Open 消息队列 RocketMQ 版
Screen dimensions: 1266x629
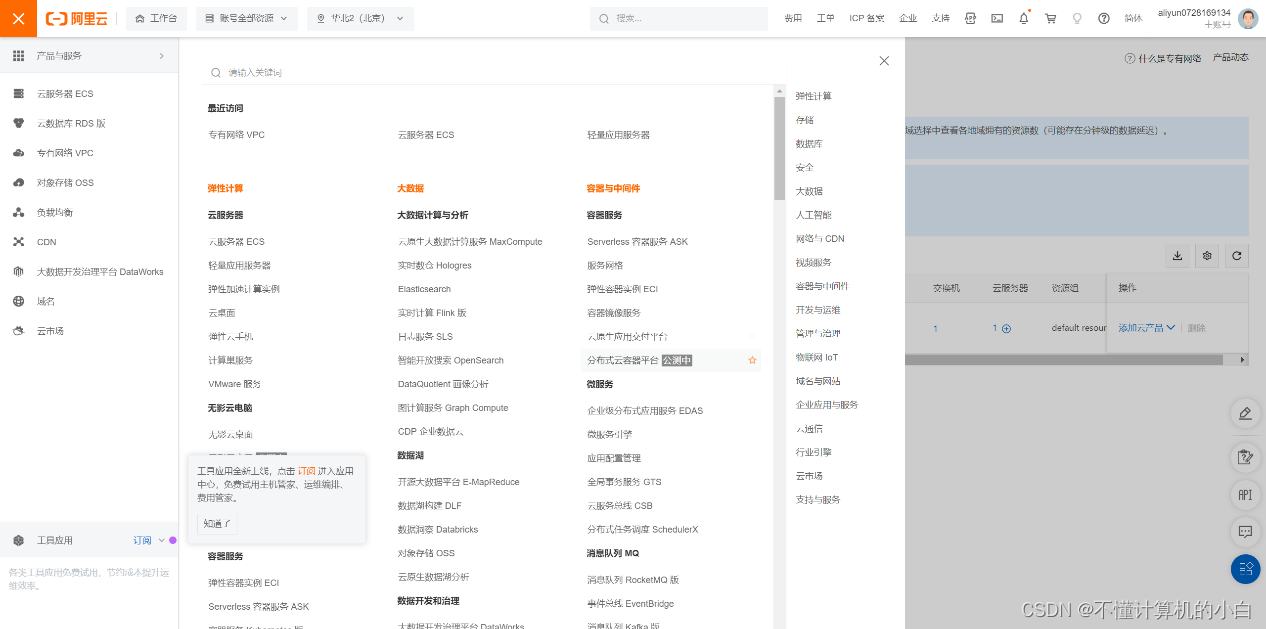[633, 580]
